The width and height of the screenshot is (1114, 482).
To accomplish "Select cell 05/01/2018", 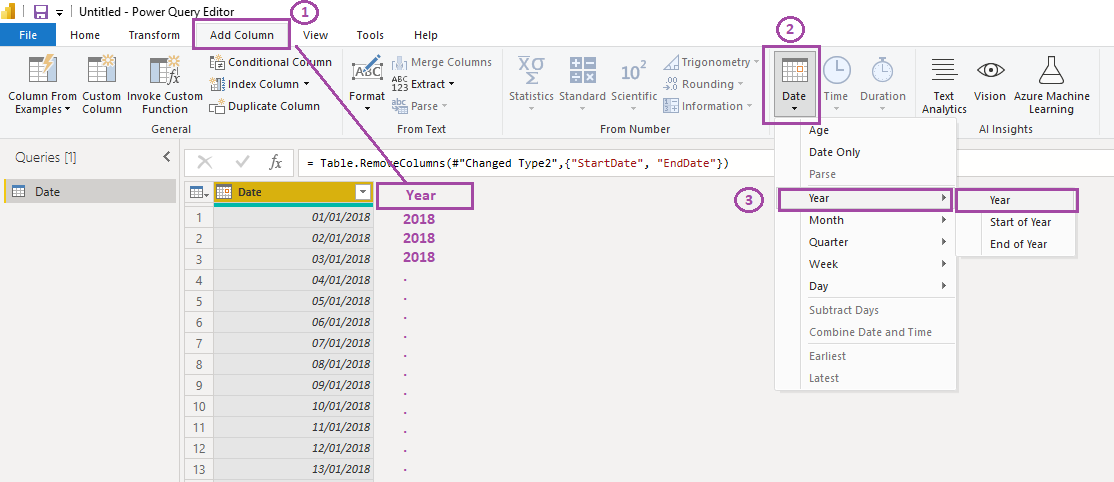I will (x=293, y=301).
